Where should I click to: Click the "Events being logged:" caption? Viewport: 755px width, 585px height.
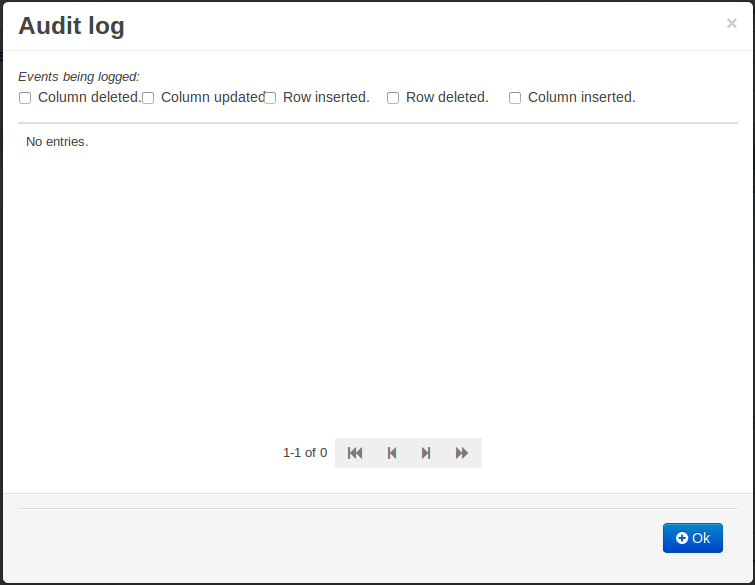(x=79, y=76)
